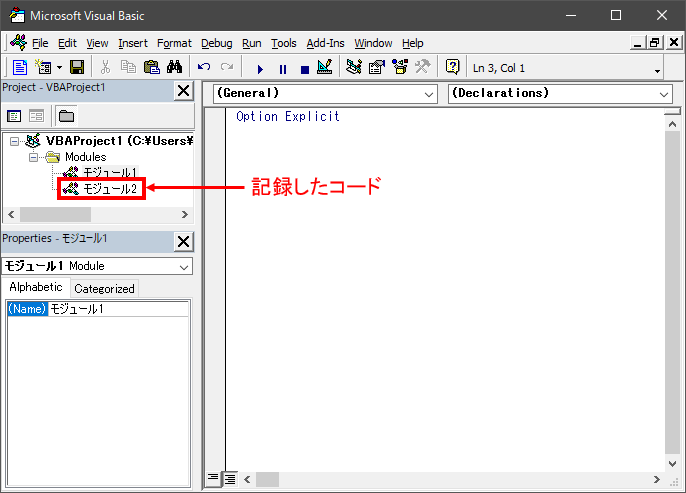Open the Insert menu

coord(133,43)
